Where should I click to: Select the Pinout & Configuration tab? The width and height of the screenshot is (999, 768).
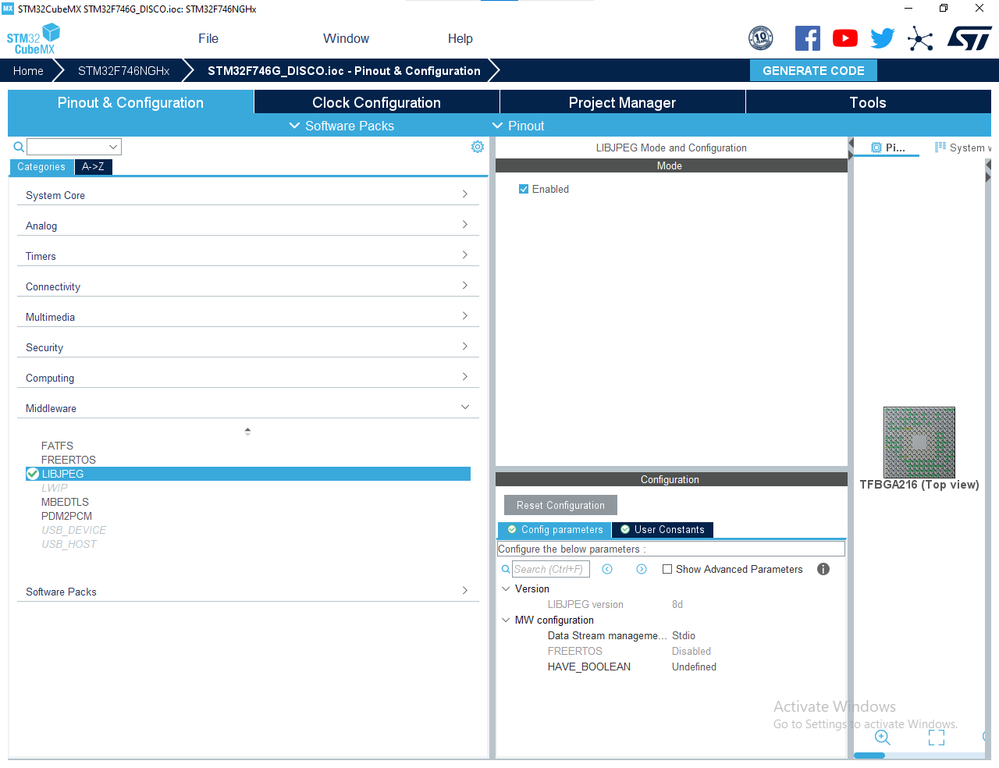[x=131, y=103]
